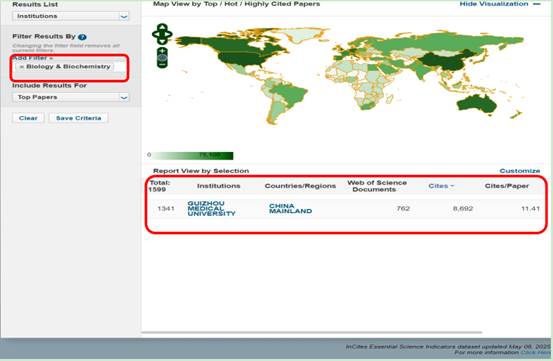The width and height of the screenshot is (553, 361).
Task: Open the Filter Results By help icon
Action: (x=82, y=37)
